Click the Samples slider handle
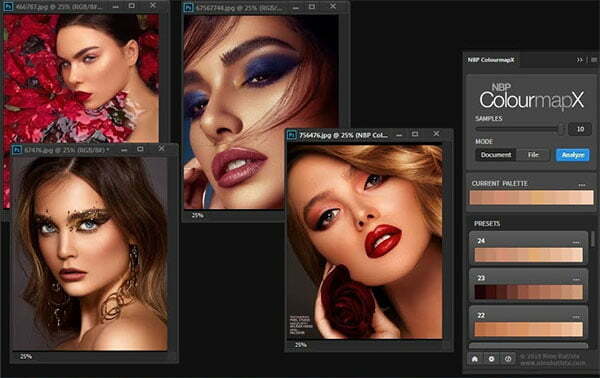Screen dimensions: 600x378 [561, 129]
